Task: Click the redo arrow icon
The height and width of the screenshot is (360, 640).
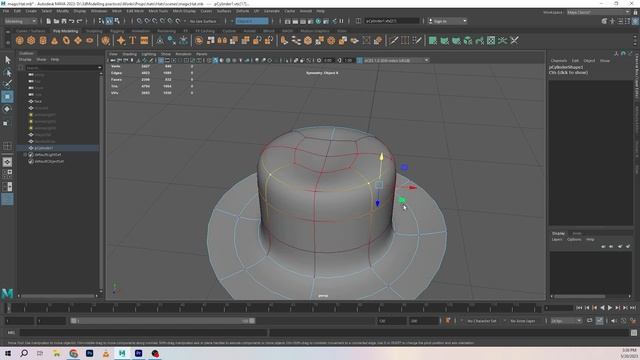Action: click(80, 21)
